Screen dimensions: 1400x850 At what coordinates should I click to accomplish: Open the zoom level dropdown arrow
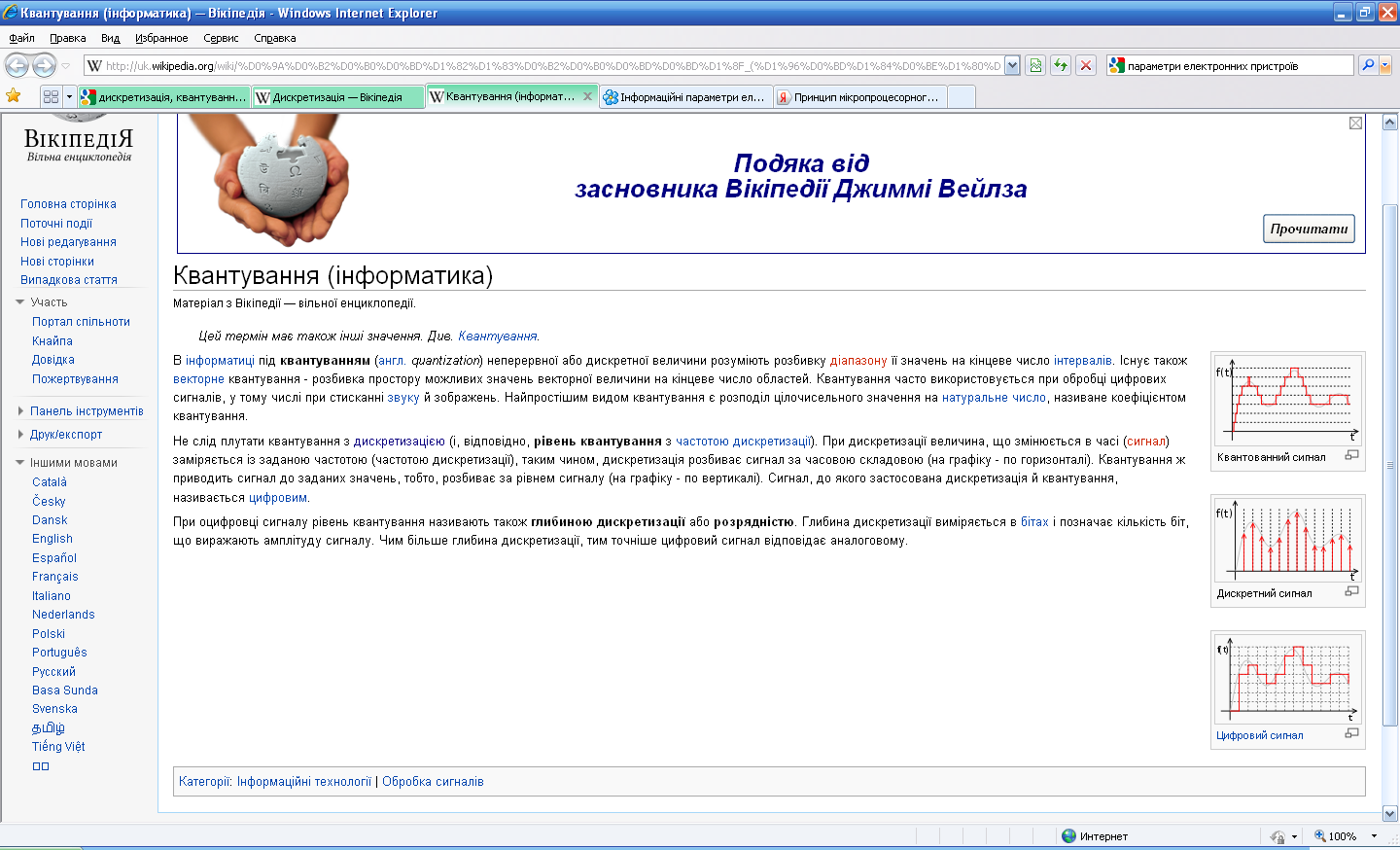[x=1374, y=836]
